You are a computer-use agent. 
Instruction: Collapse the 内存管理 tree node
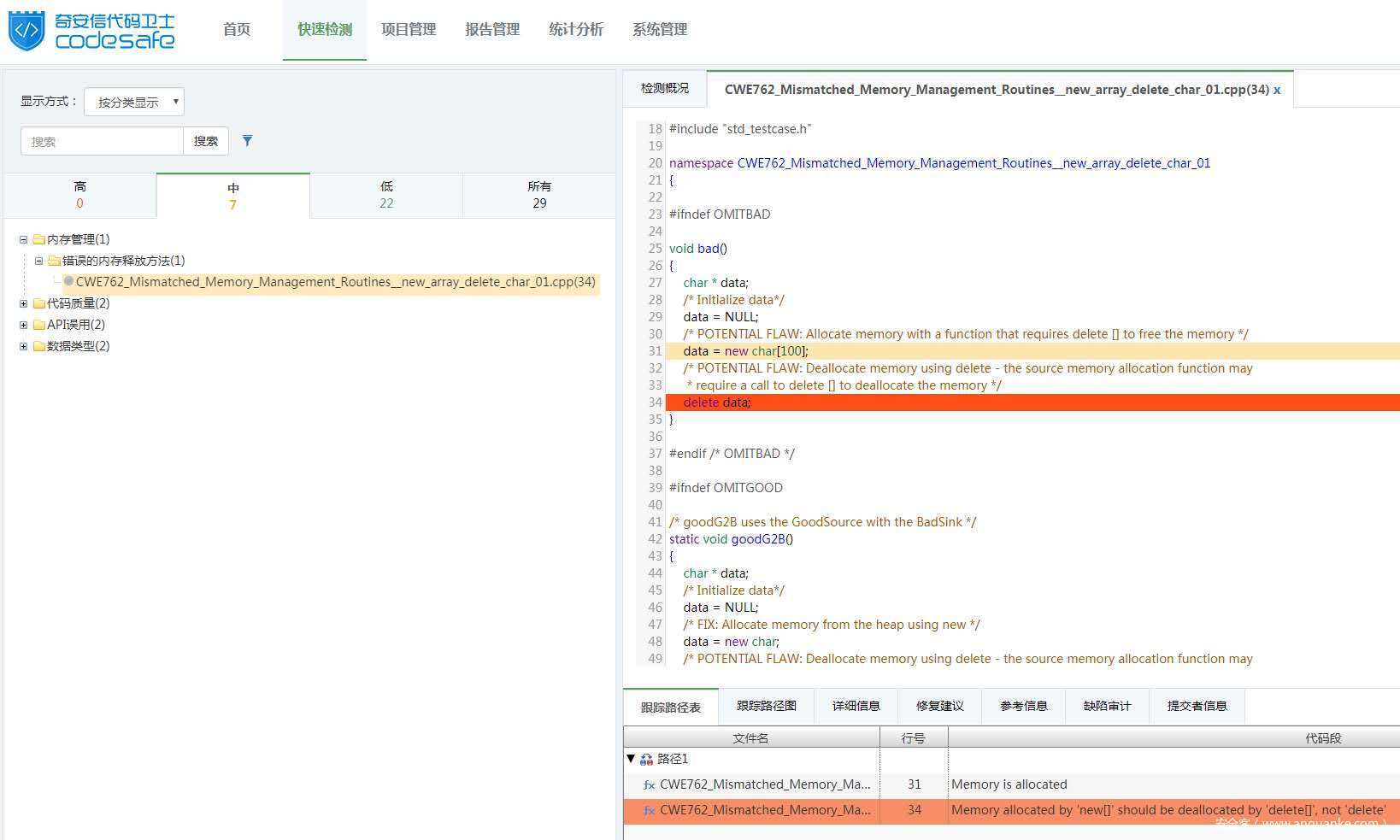(x=24, y=239)
